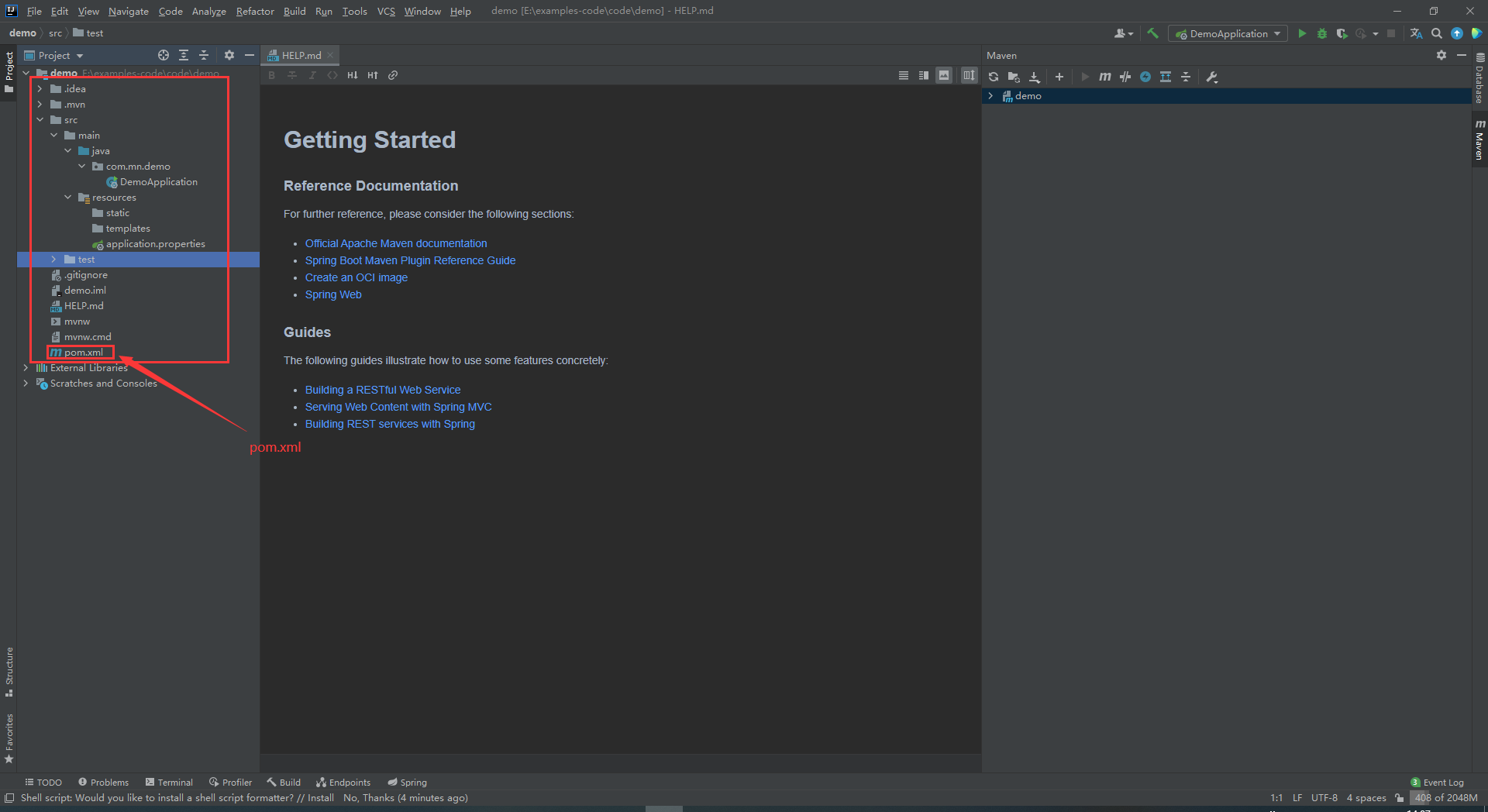Close the HELP.md editor tab
This screenshot has width=1488, height=812.
(330, 55)
